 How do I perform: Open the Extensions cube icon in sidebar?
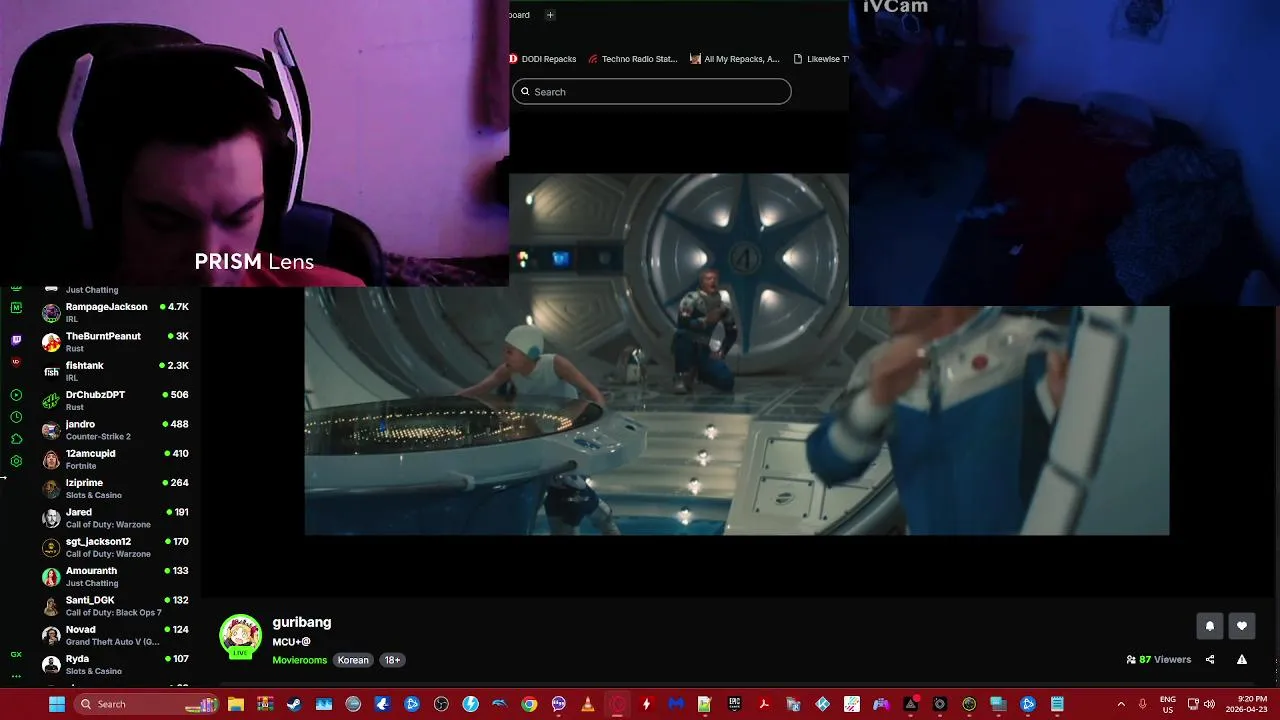point(16,439)
